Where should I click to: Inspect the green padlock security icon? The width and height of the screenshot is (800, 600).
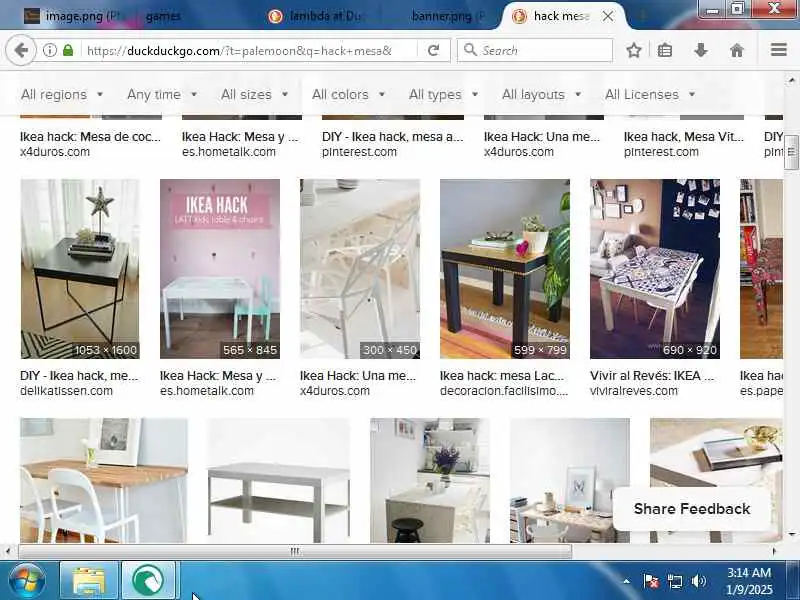click(x=68, y=50)
